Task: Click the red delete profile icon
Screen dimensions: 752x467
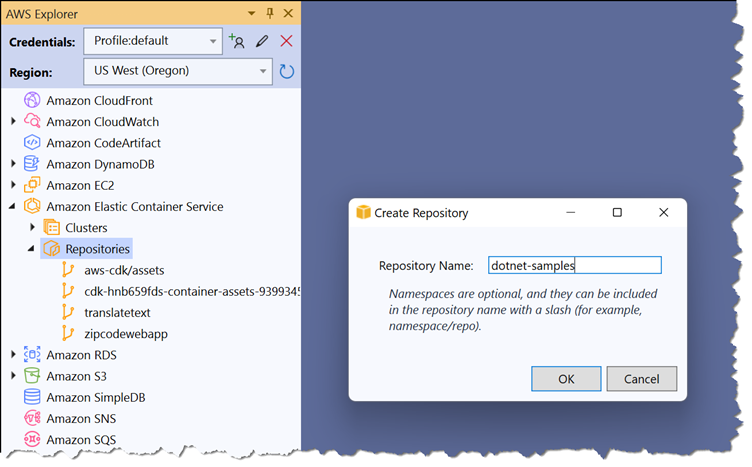Action: click(x=286, y=41)
